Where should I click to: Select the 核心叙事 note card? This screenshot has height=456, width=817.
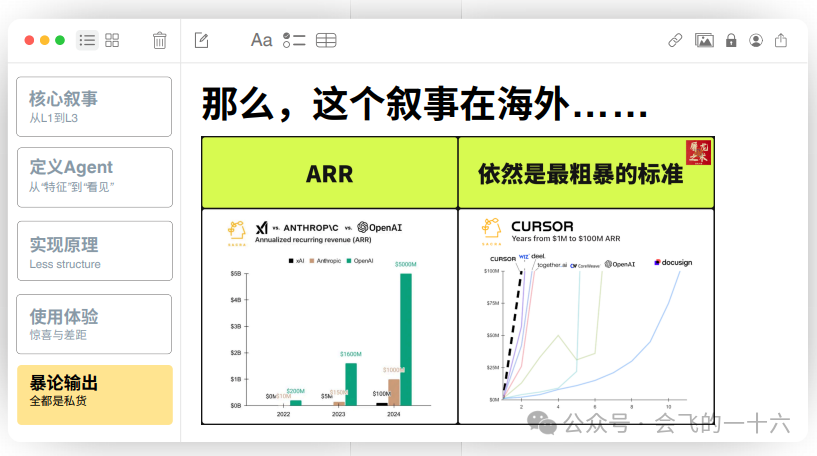(94, 106)
